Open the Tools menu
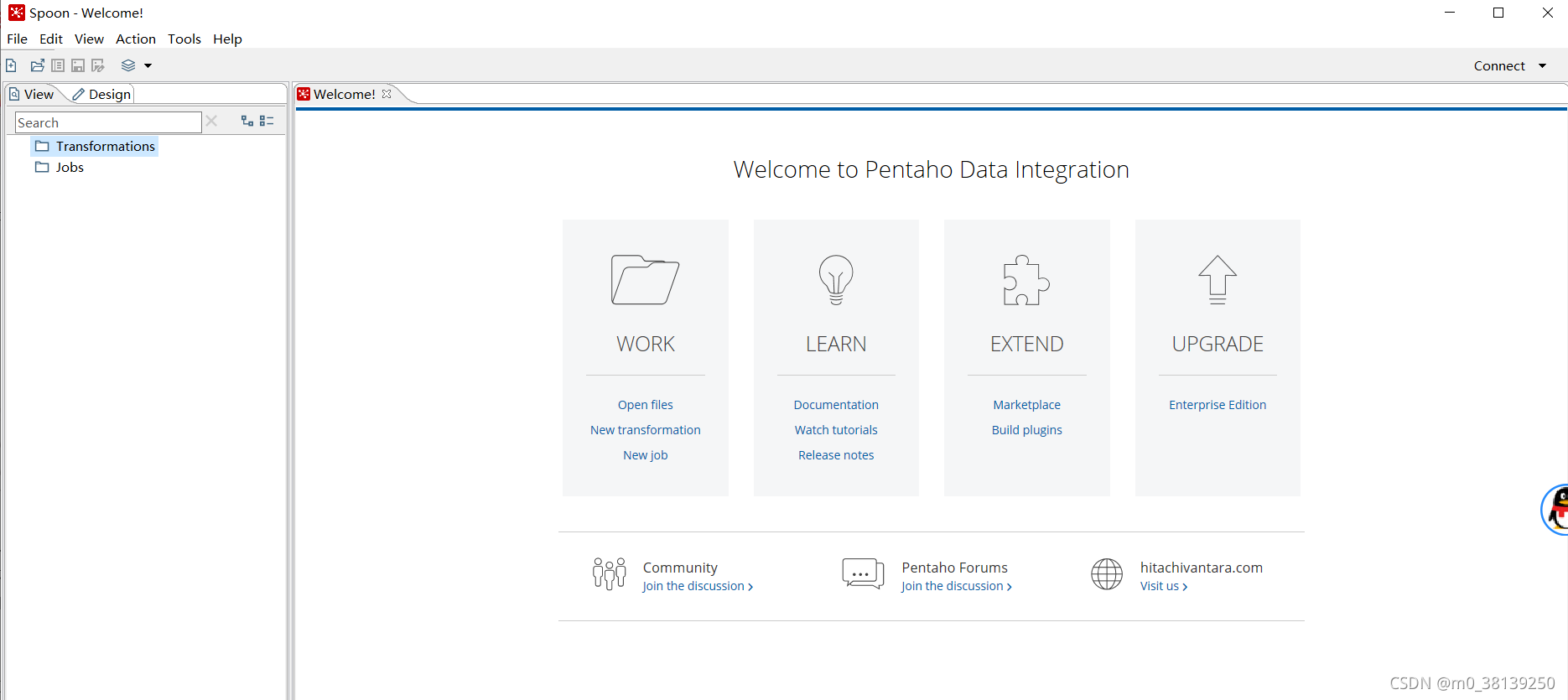 (x=184, y=39)
